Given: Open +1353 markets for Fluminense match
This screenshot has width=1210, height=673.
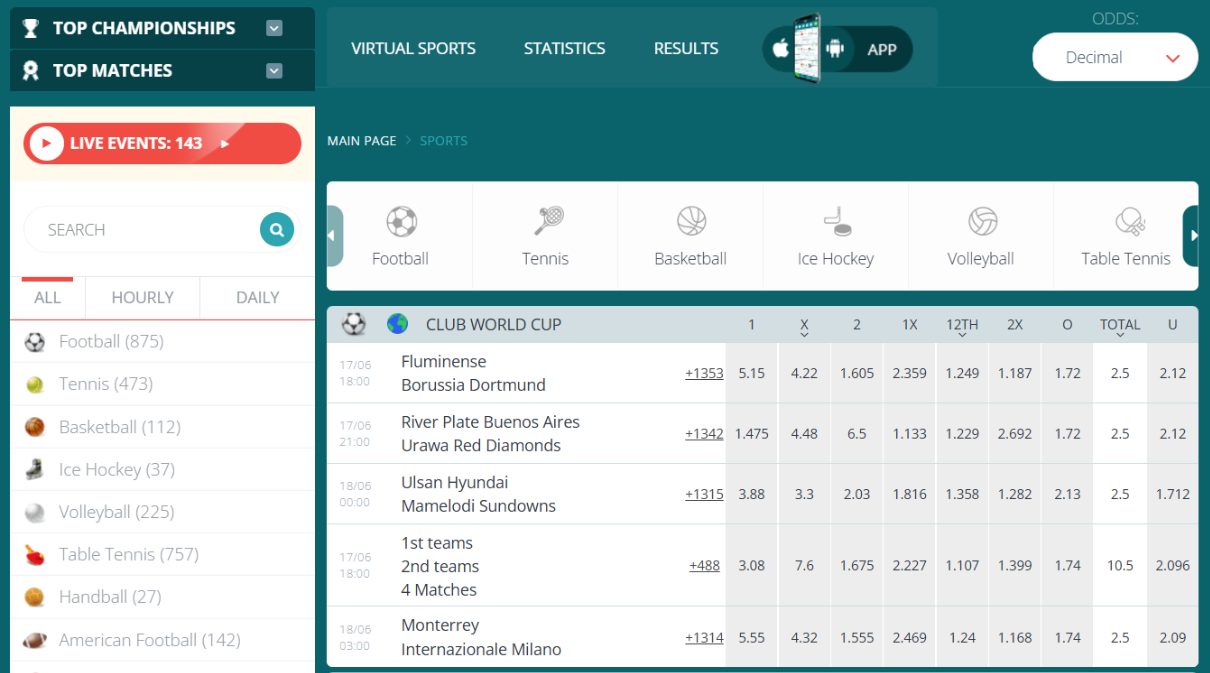Looking at the screenshot, I should [x=703, y=373].
